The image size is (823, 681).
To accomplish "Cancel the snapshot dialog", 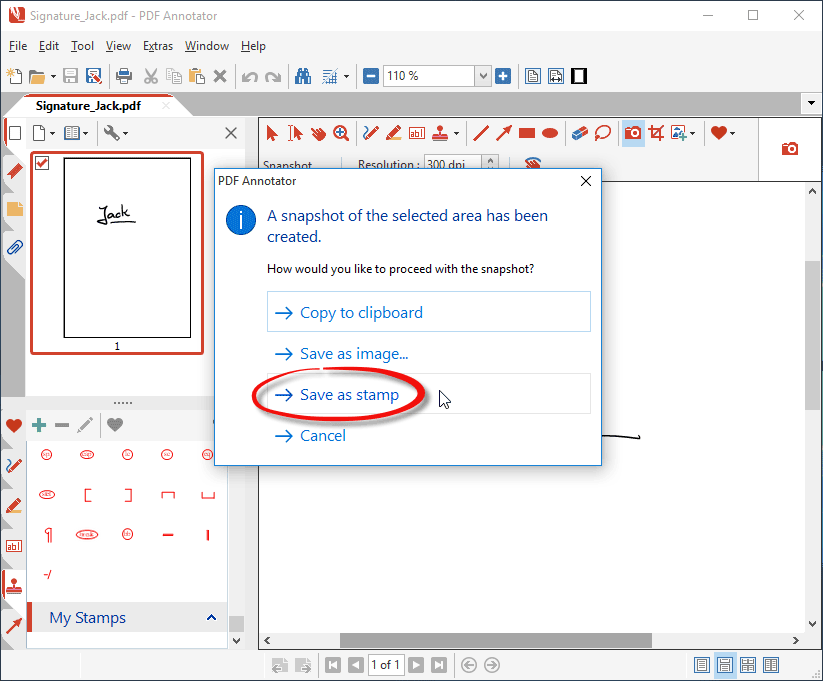I will pyautogui.click(x=324, y=435).
